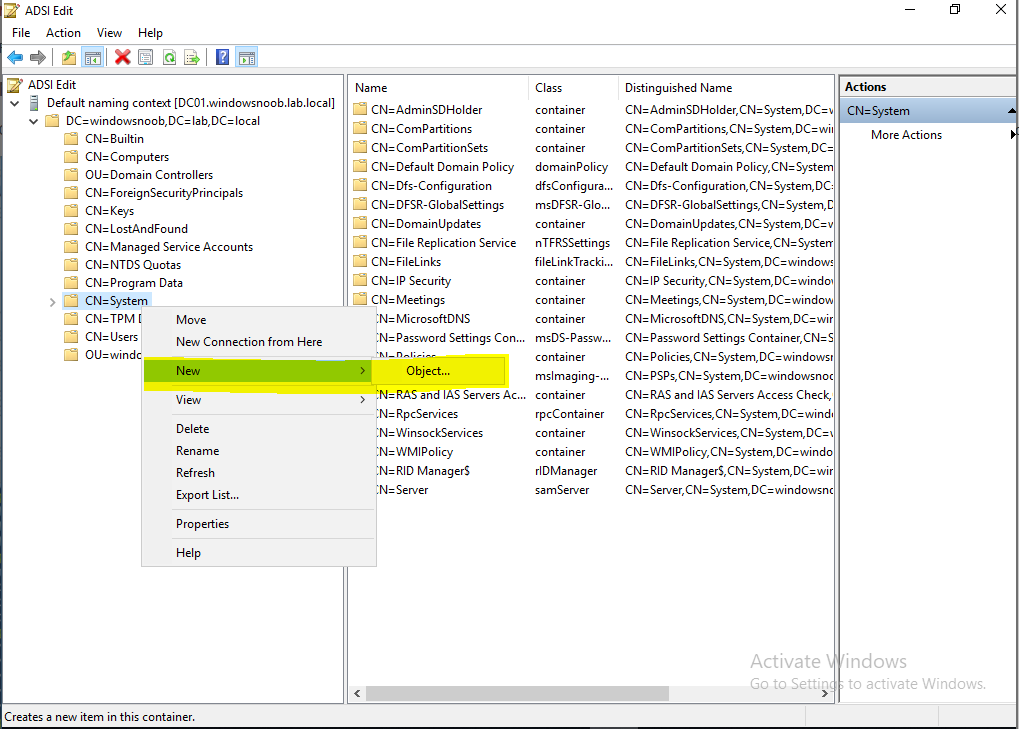The height and width of the screenshot is (729, 1019).
Task: Choose New Connection from Here
Action: 259,342
